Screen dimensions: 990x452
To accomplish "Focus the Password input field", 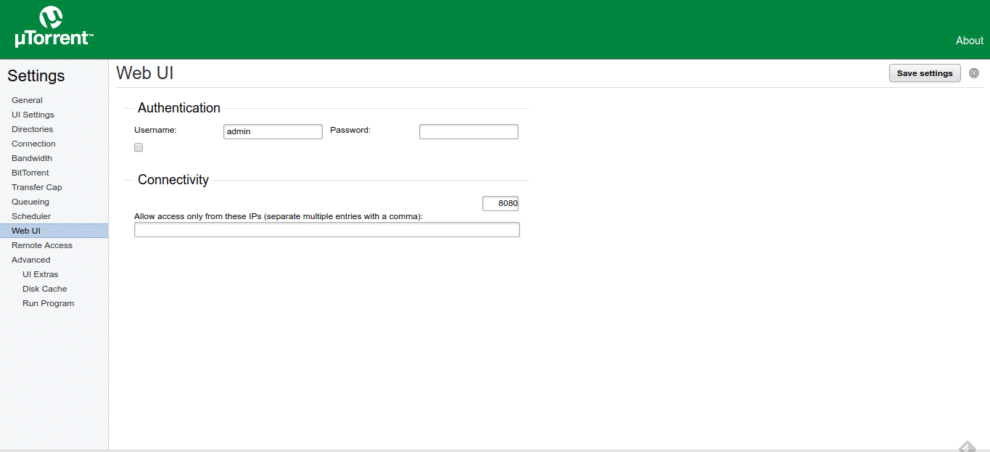I will [x=468, y=131].
